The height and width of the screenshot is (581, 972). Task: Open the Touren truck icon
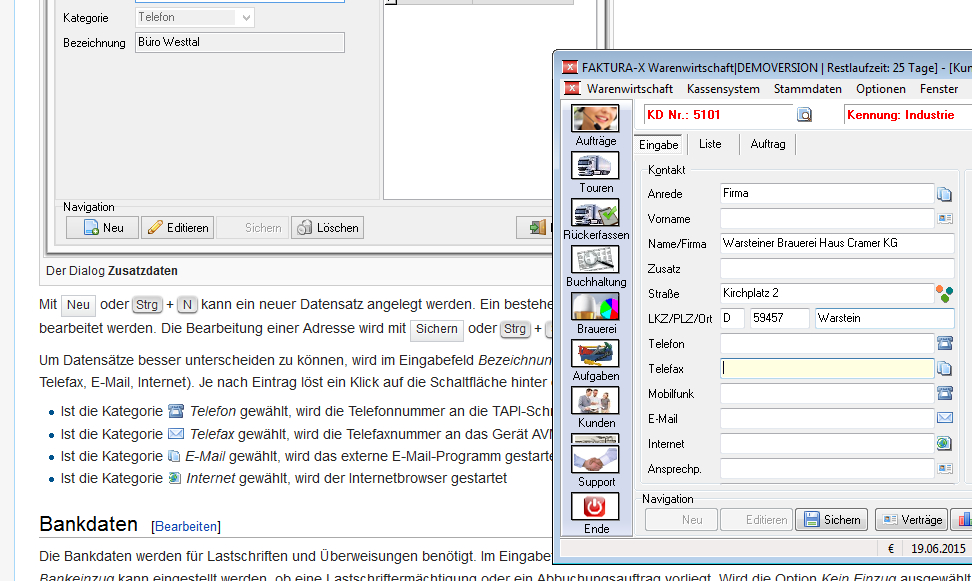pyautogui.click(x=595, y=166)
